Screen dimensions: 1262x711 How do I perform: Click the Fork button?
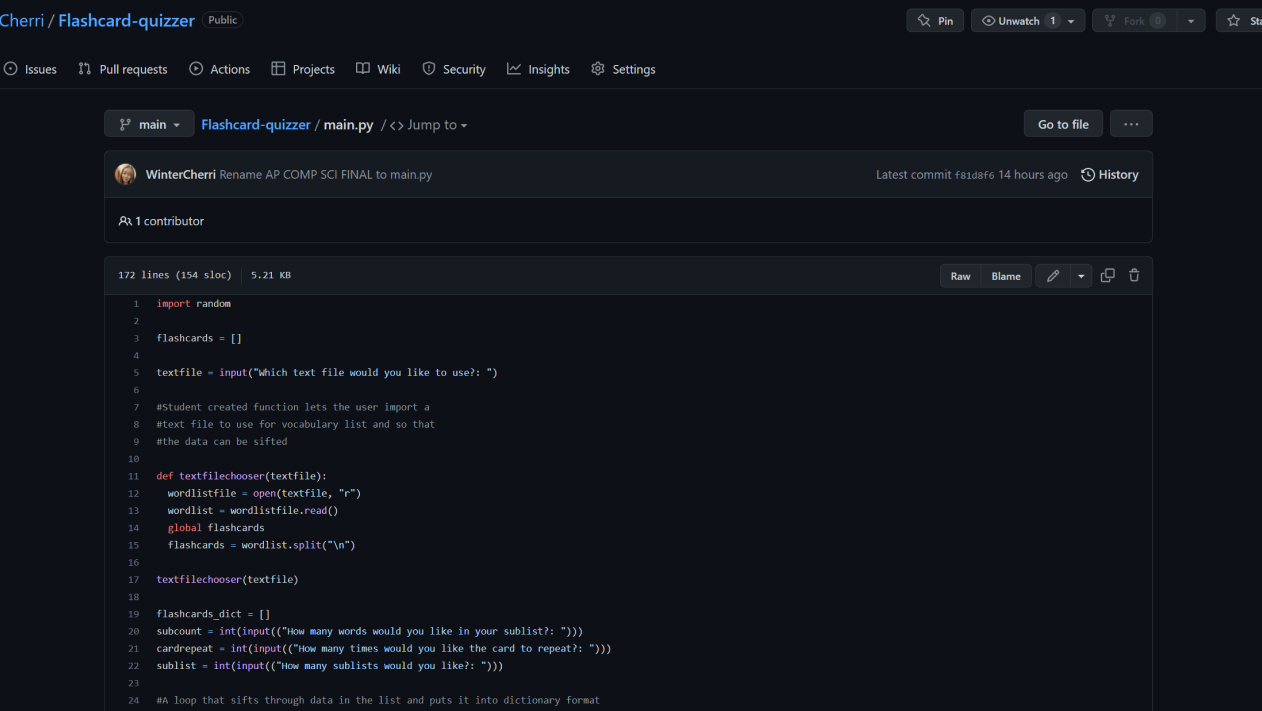(1134, 20)
